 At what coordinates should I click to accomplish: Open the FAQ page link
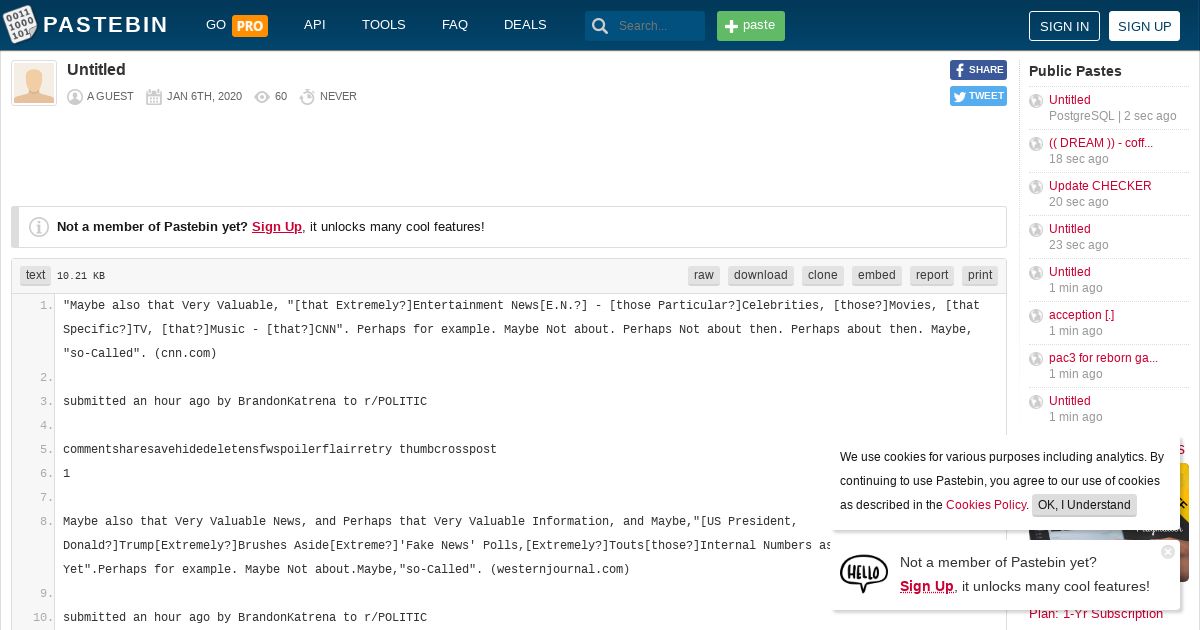click(455, 25)
